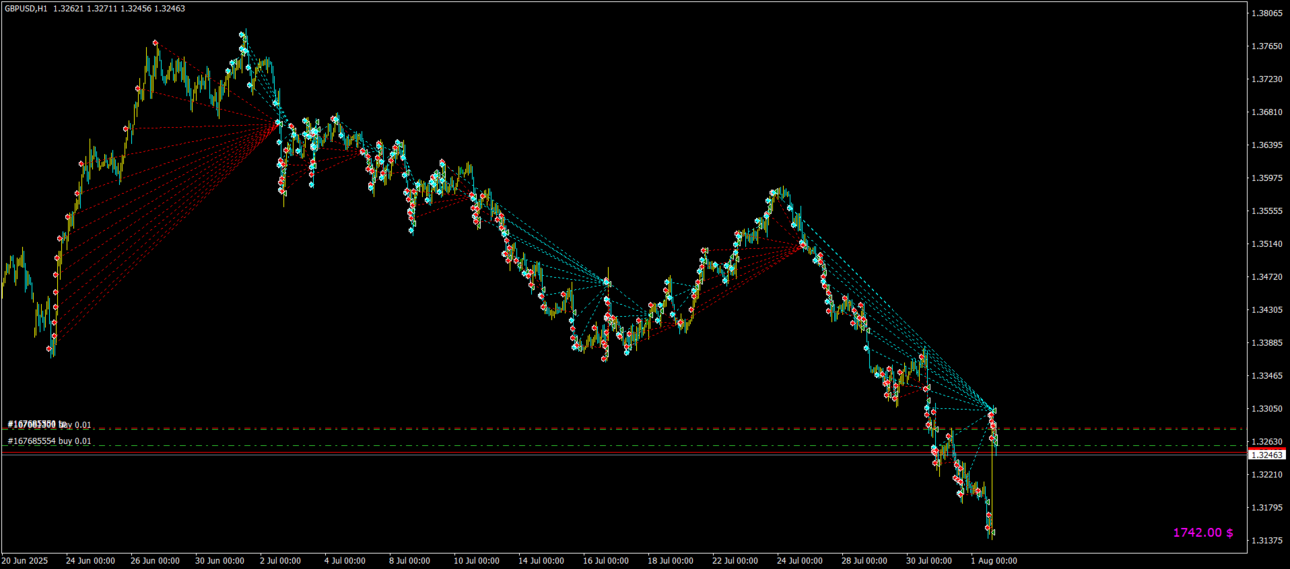Click the 30 Jul 00:00 time label
The image size is (1290, 569).
tap(927, 561)
